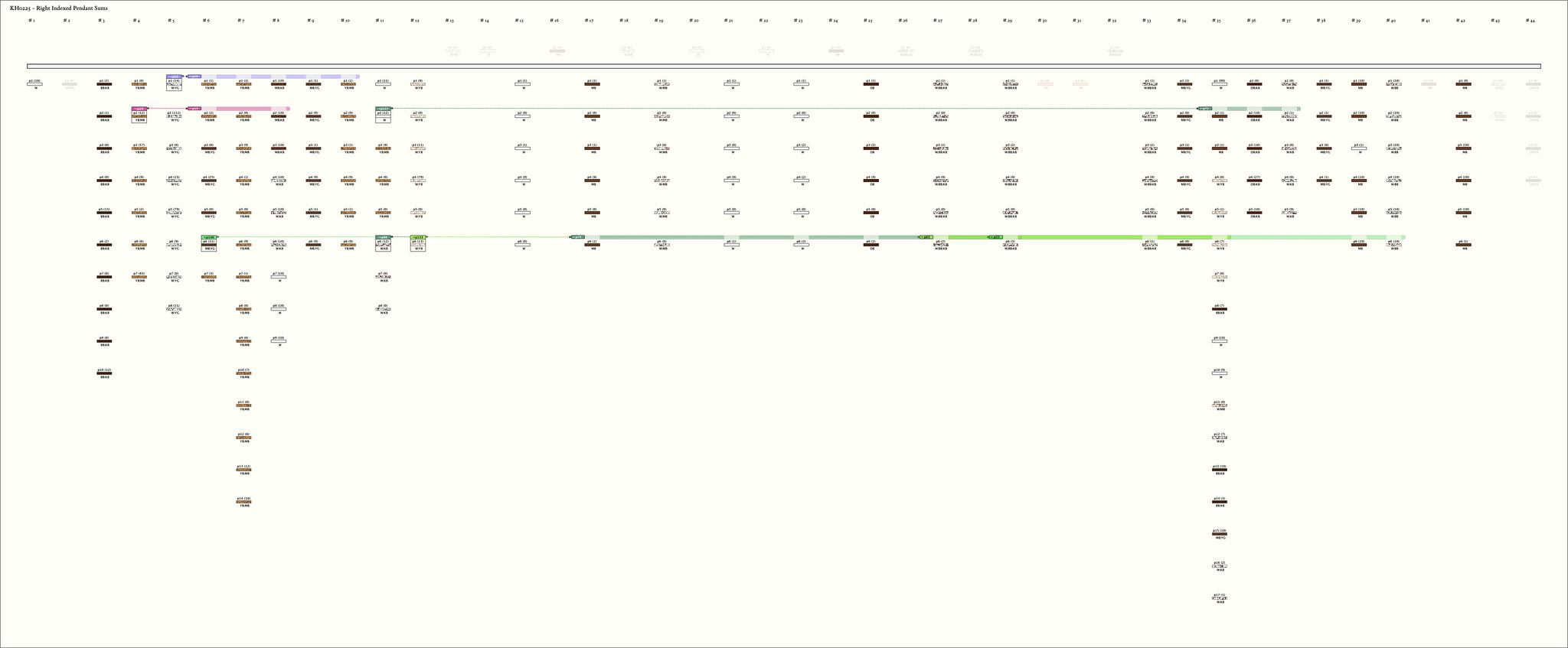This screenshot has height=648, width=1568.
Task: Select the green sum tag in column #6
Action: coord(208,237)
